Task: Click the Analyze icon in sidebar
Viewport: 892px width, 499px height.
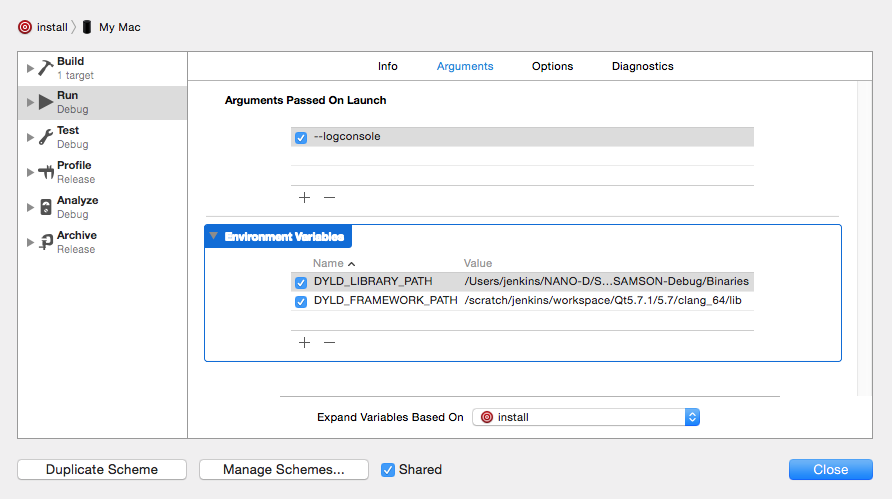Action: point(46,207)
